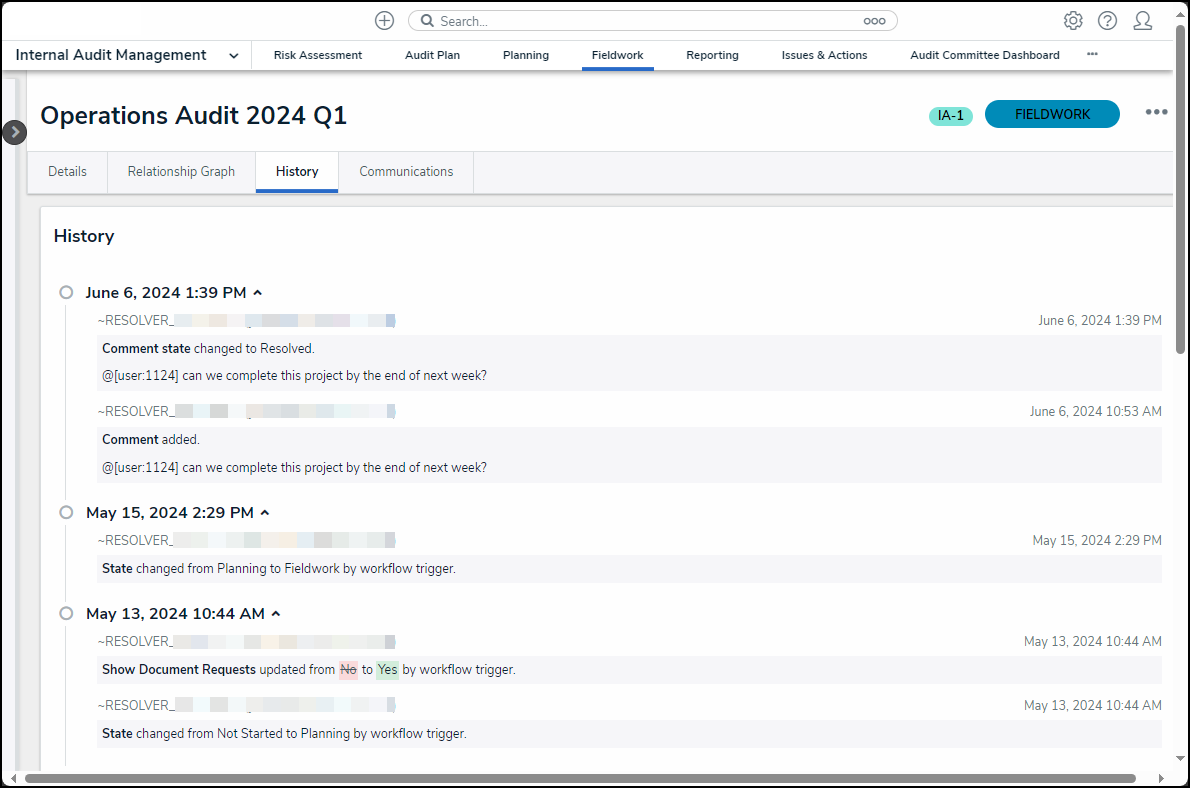Image resolution: width=1190 pixels, height=788 pixels.
Task: Open the audit's three-dot options menu
Action: click(1156, 112)
